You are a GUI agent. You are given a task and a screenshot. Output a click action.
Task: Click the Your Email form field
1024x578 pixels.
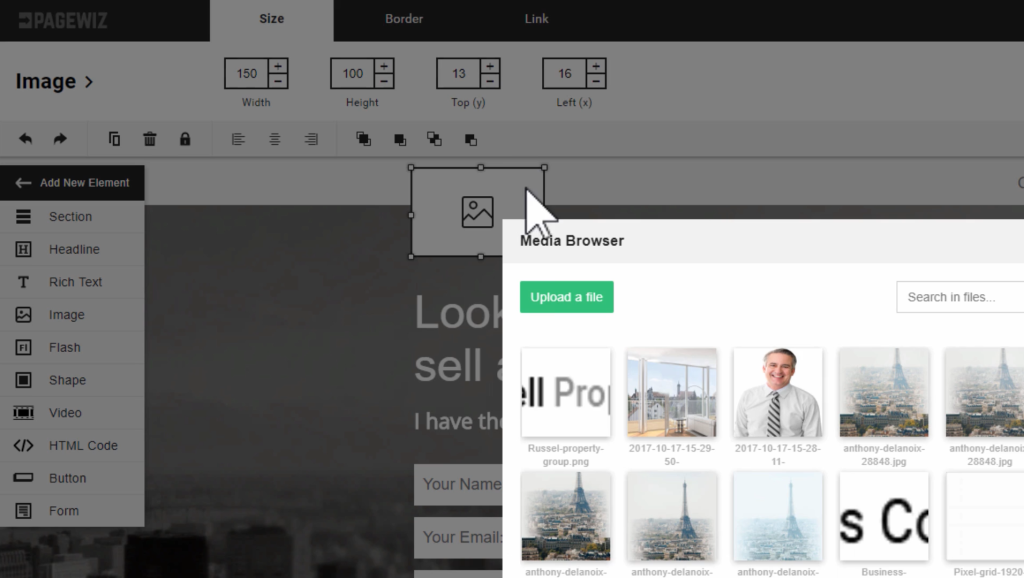pos(458,537)
